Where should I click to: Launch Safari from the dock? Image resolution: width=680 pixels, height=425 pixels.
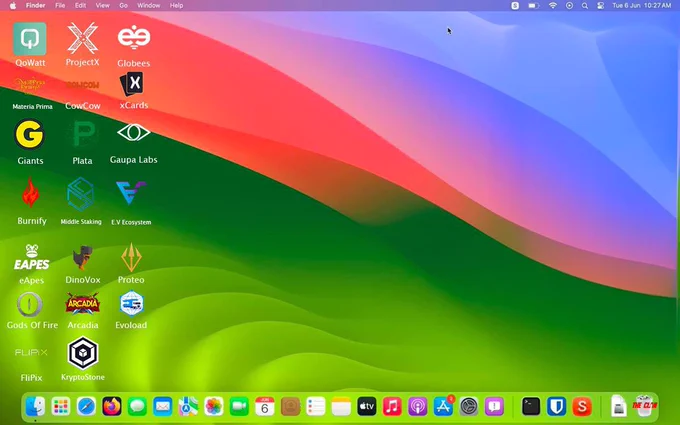(86, 406)
